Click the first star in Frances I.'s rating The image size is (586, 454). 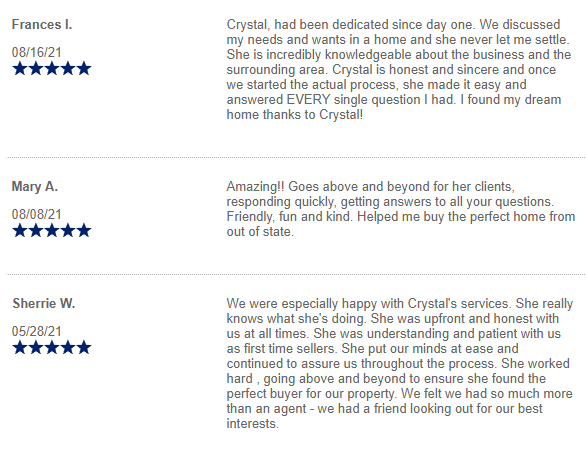tap(19, 69)
